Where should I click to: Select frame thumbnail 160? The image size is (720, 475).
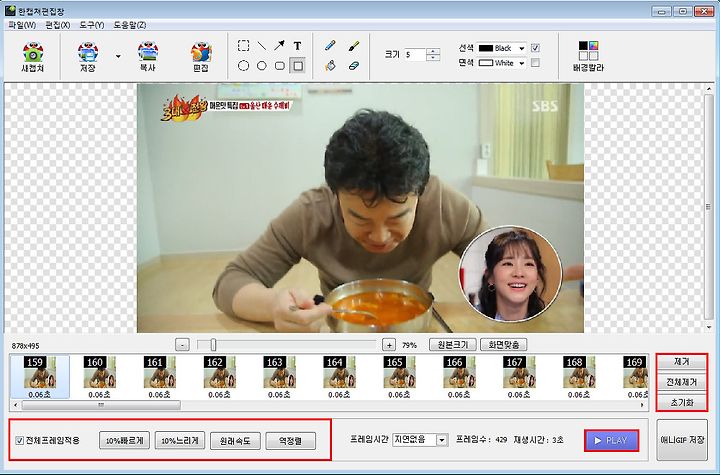100,377
